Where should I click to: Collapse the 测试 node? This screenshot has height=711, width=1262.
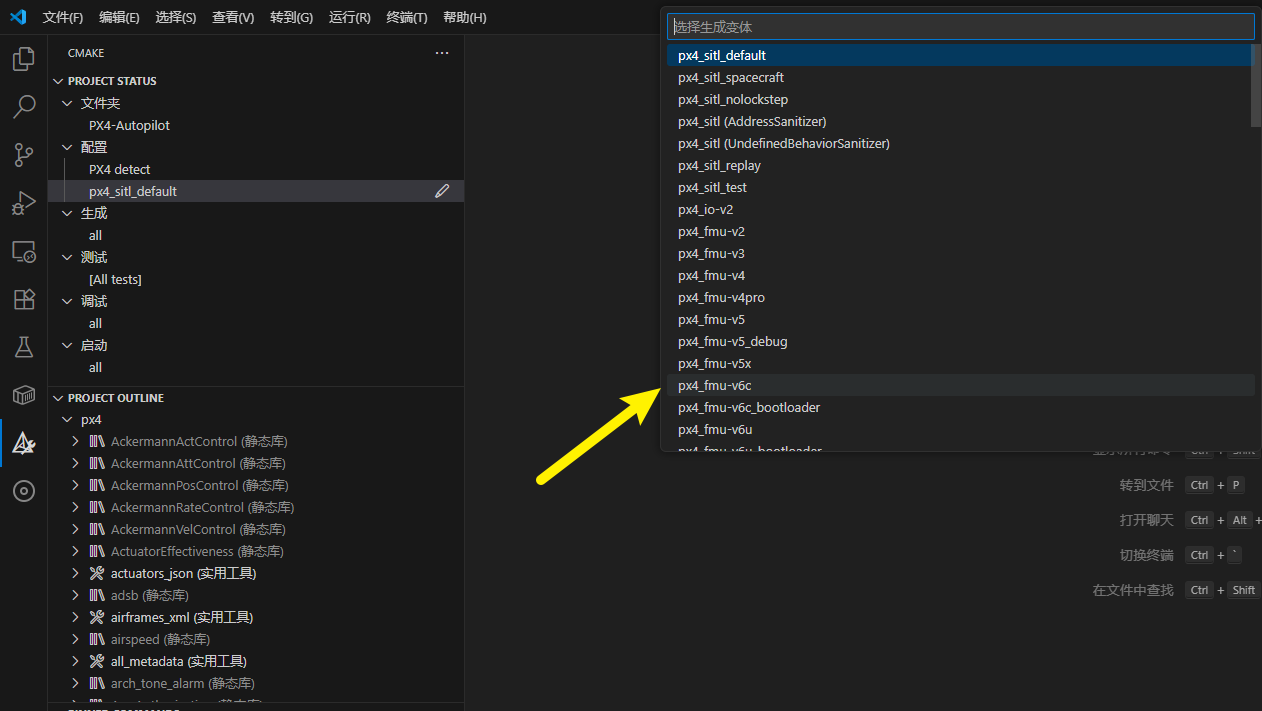point(68,257)
